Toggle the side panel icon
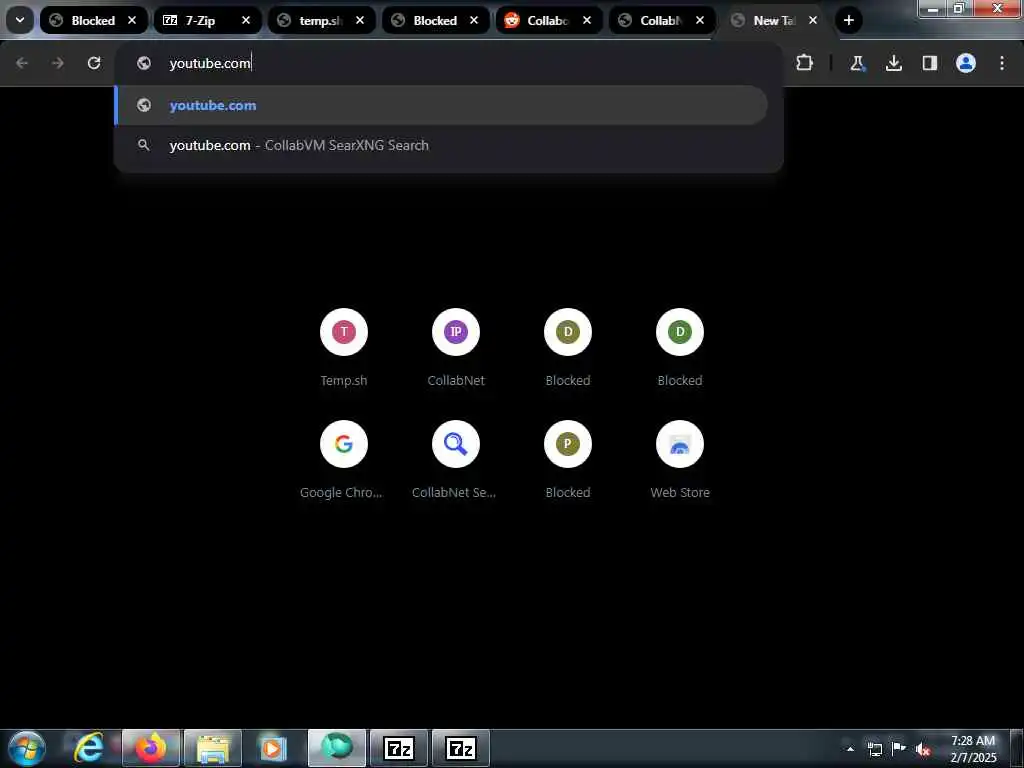Screen dimensions: 1024x768 point(929,63)
